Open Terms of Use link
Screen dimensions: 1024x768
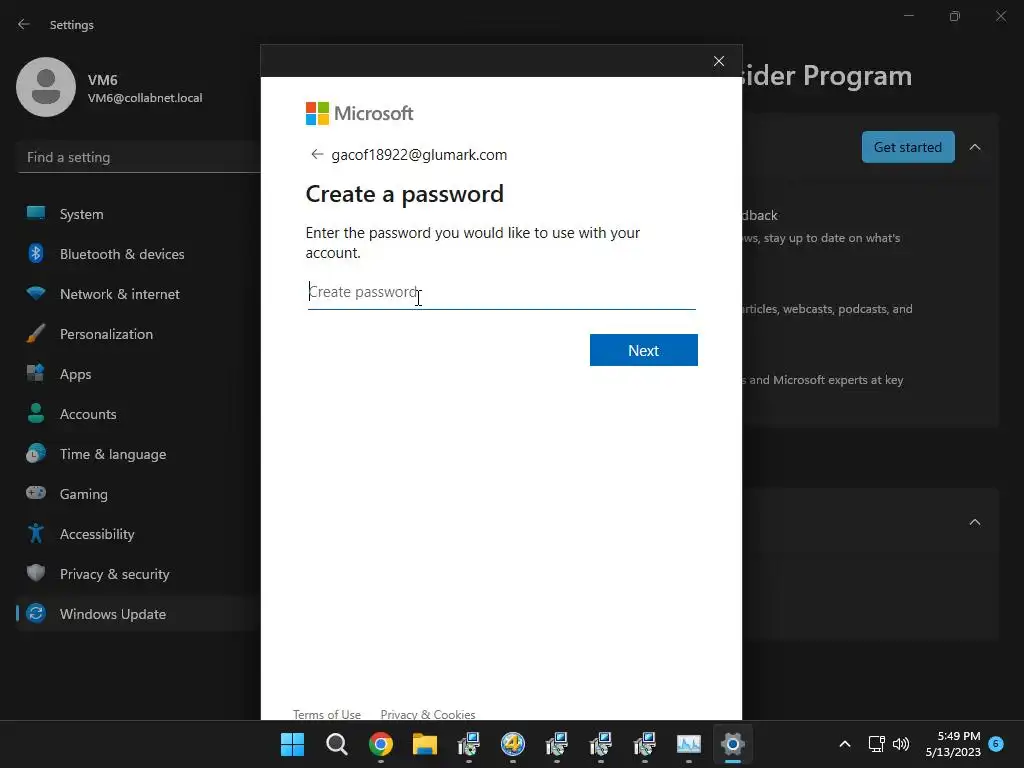point(327,714)
